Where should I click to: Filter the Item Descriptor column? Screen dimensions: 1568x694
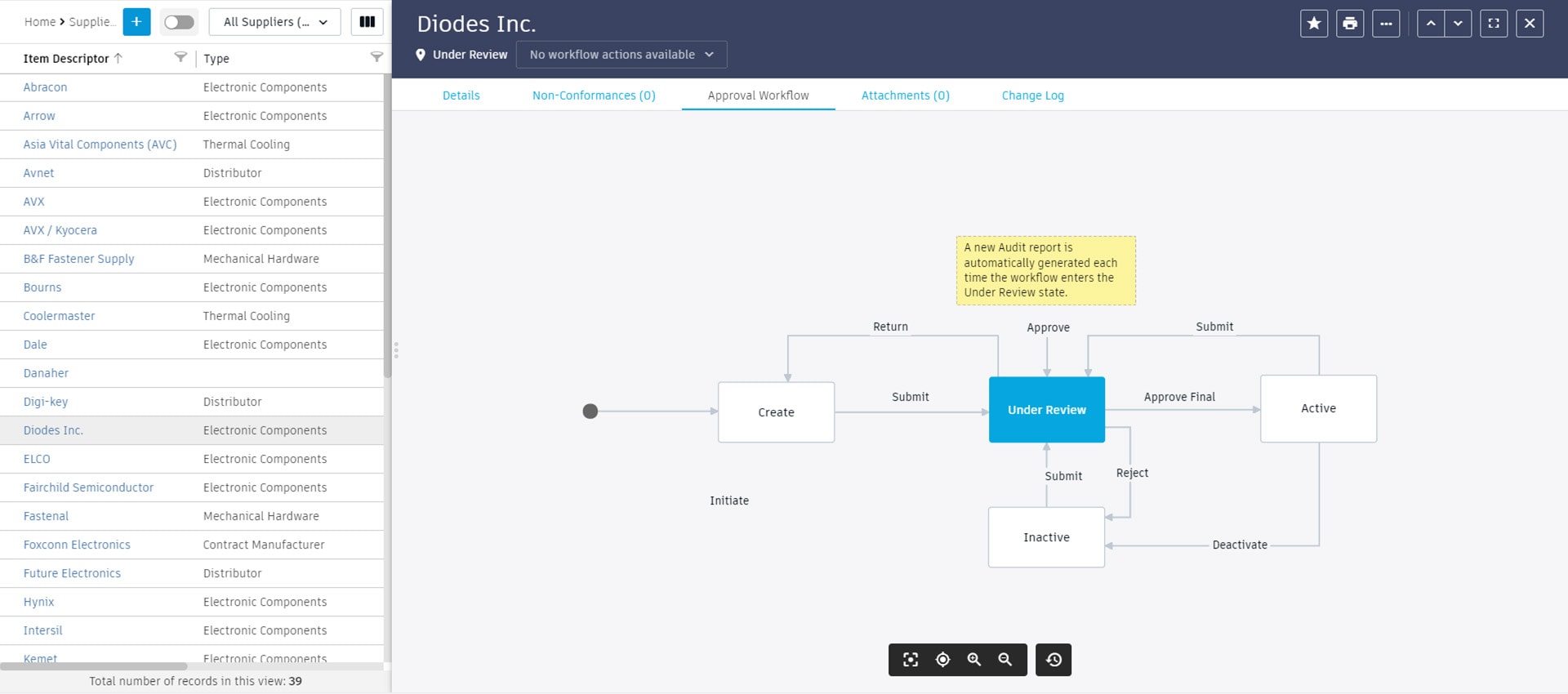coord(180,57)
